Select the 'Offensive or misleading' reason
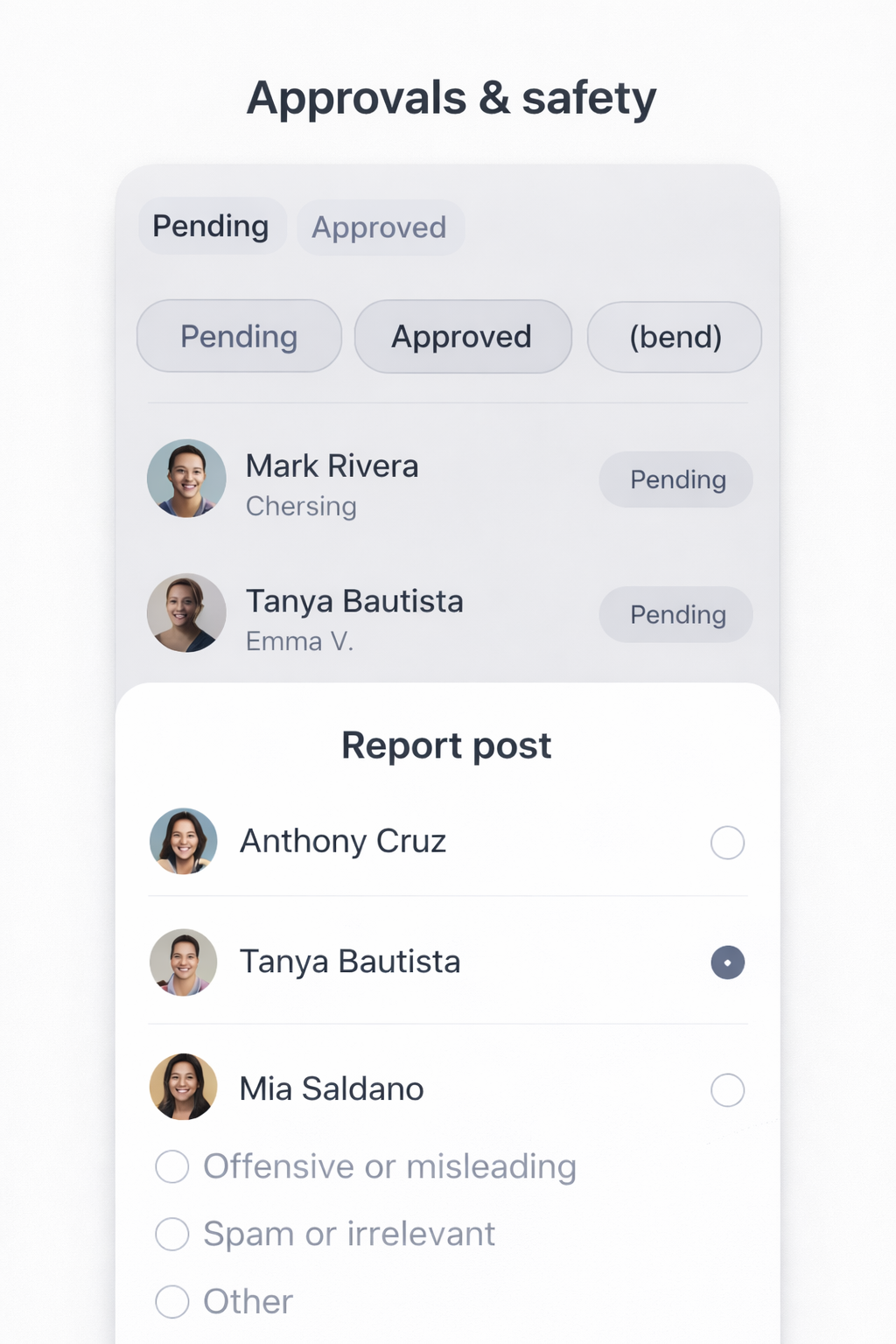This screenshot has height=1344, width=896. point(172,1166)
